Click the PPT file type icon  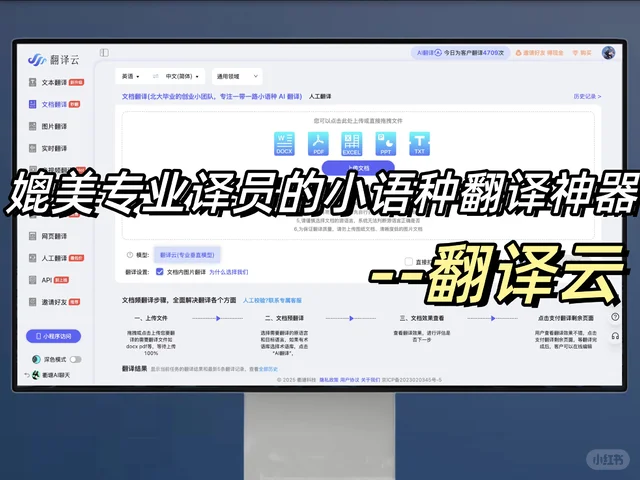click(x=386, y=144)
